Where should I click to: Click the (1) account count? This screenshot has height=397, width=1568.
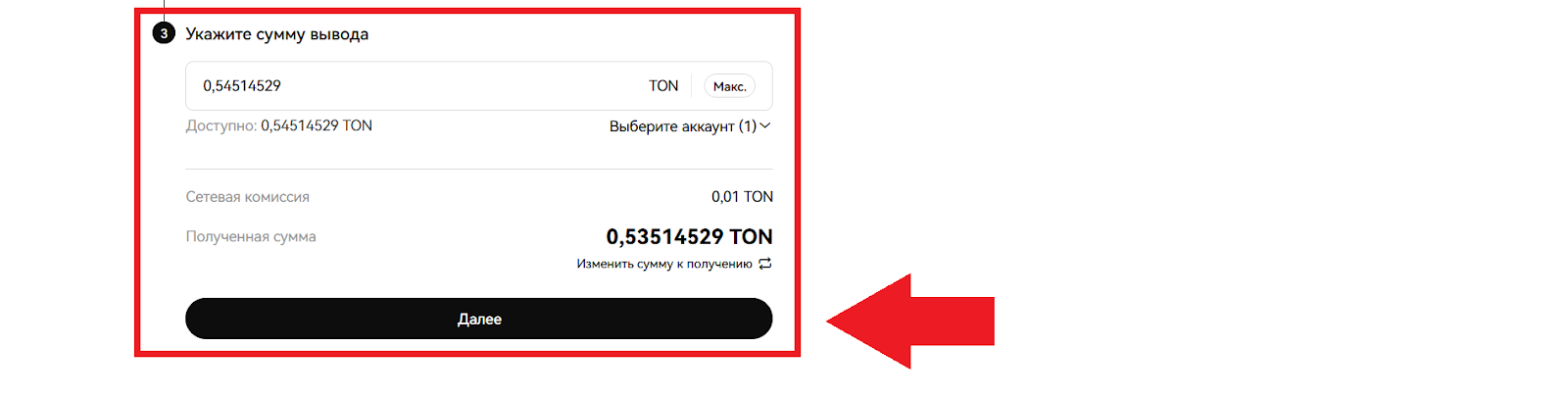(748, 126)
